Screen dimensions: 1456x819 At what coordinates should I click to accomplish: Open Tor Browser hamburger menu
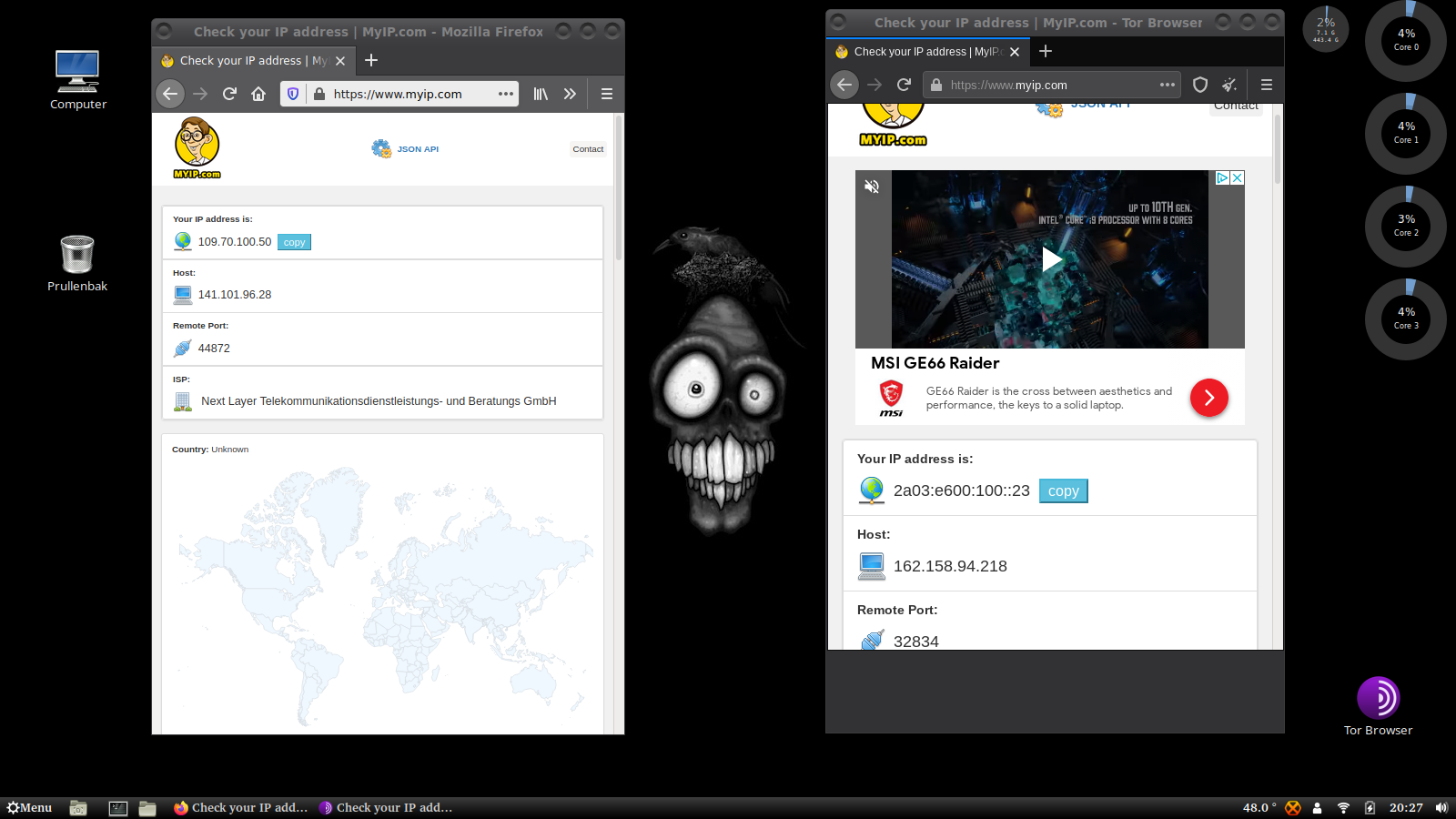tap(1267, 85)
